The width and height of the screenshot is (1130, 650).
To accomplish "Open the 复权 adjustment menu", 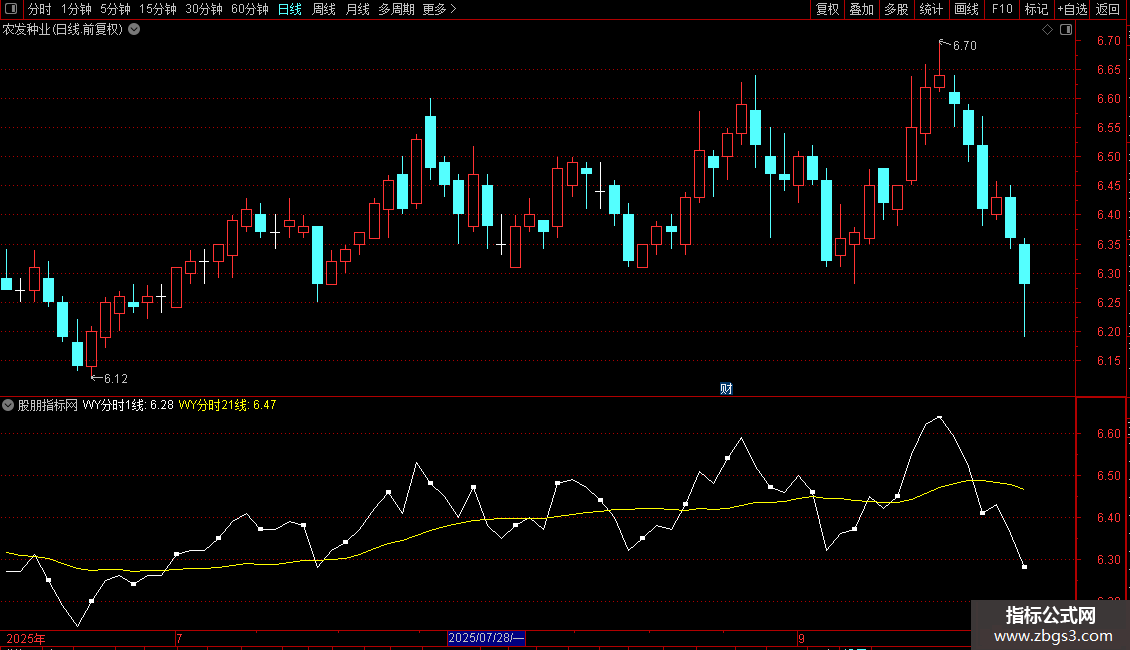I will [x=827, y=9].
